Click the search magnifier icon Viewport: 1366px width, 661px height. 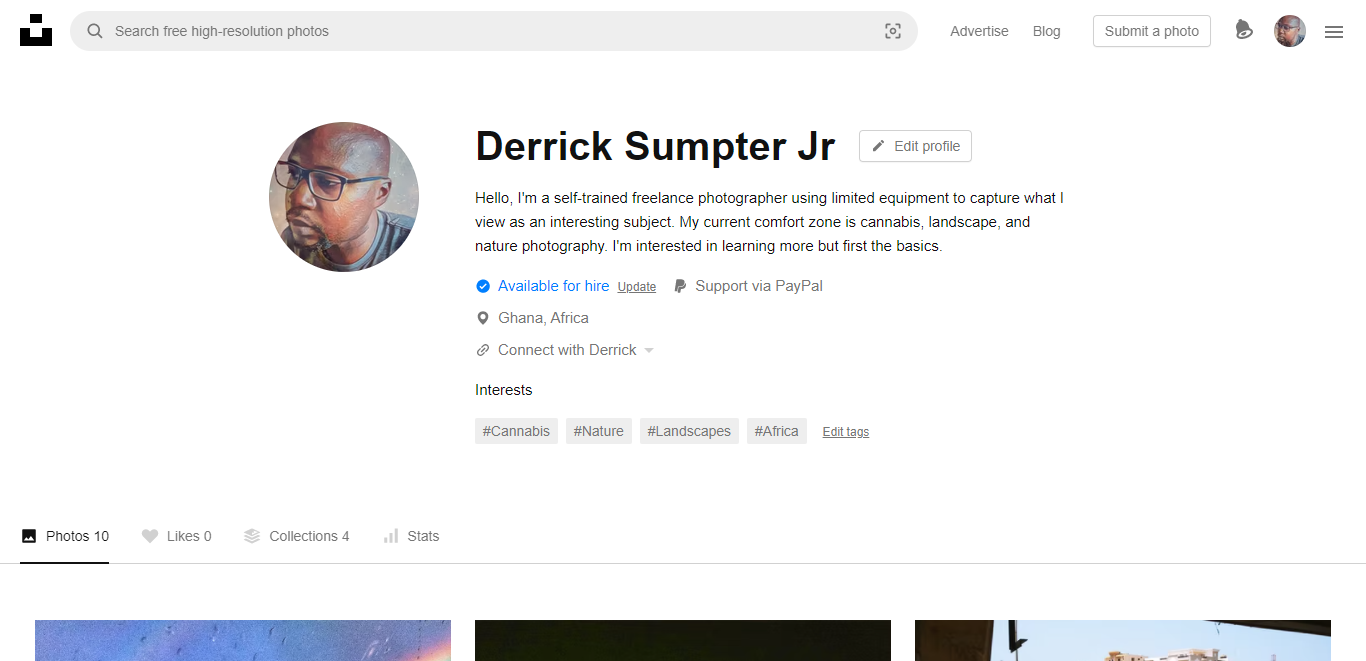point(95,31)
